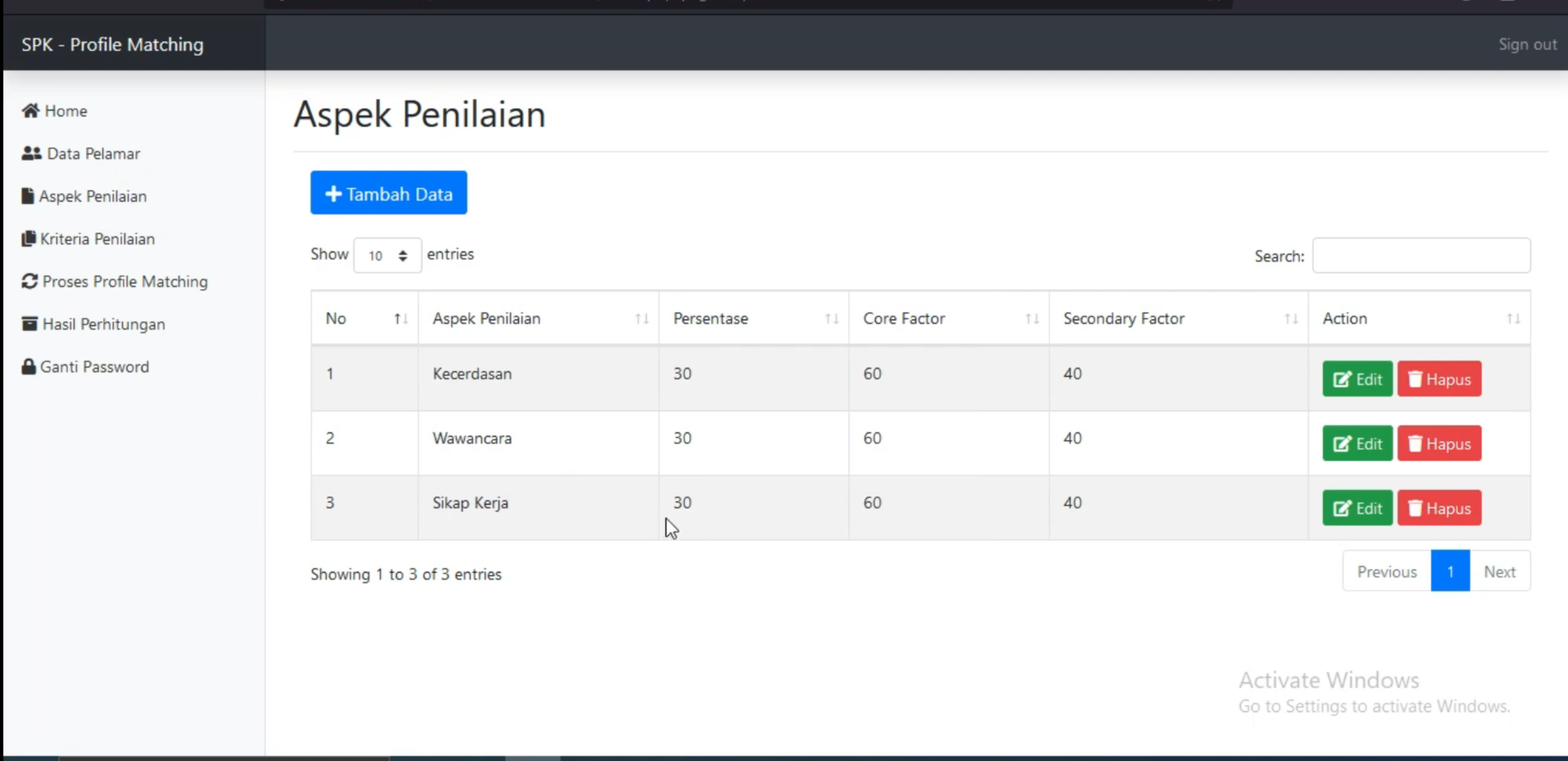Edit the Wawancara row
The image size is (1568, 761).
tap(1358, 444)
